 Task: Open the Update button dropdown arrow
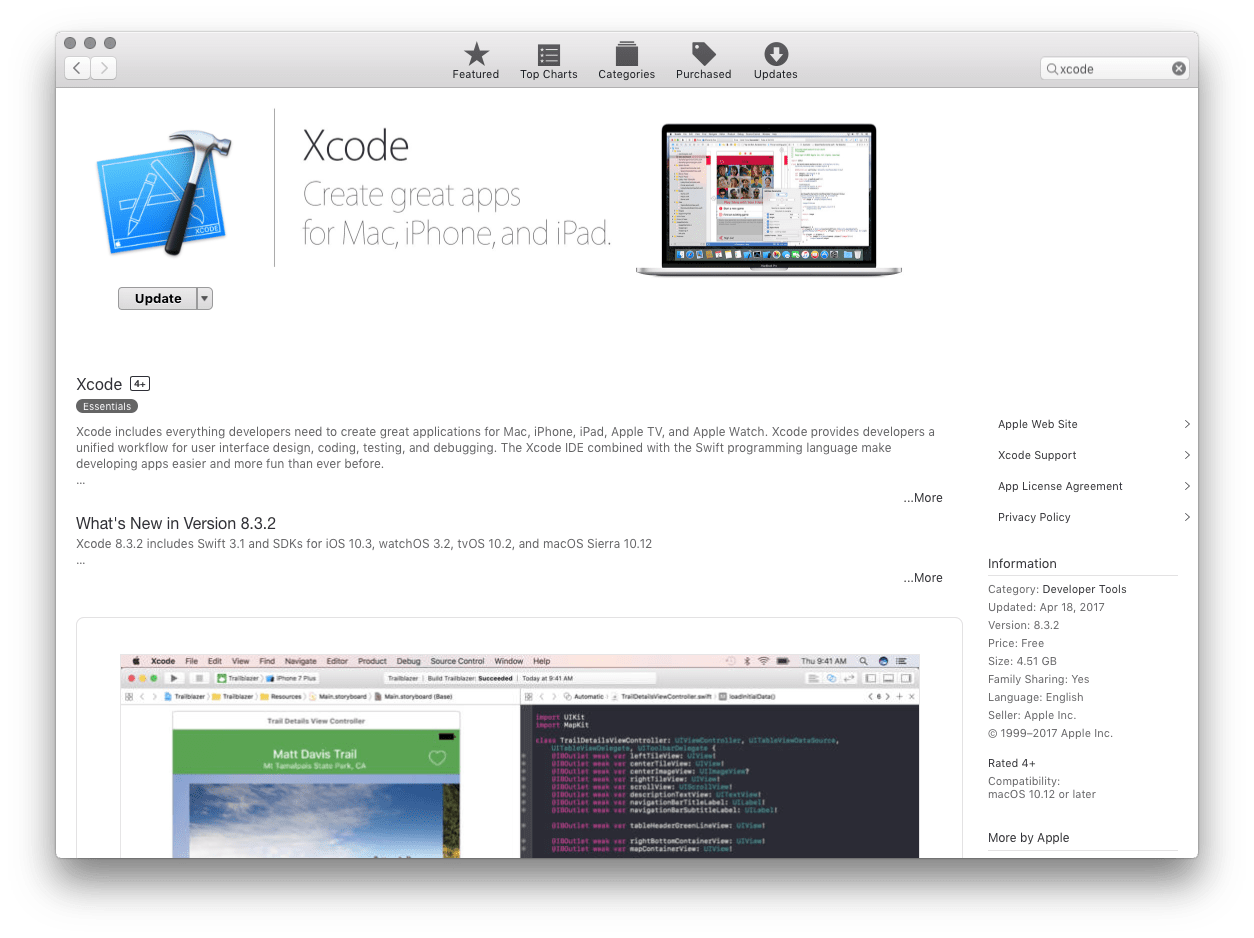203,298
